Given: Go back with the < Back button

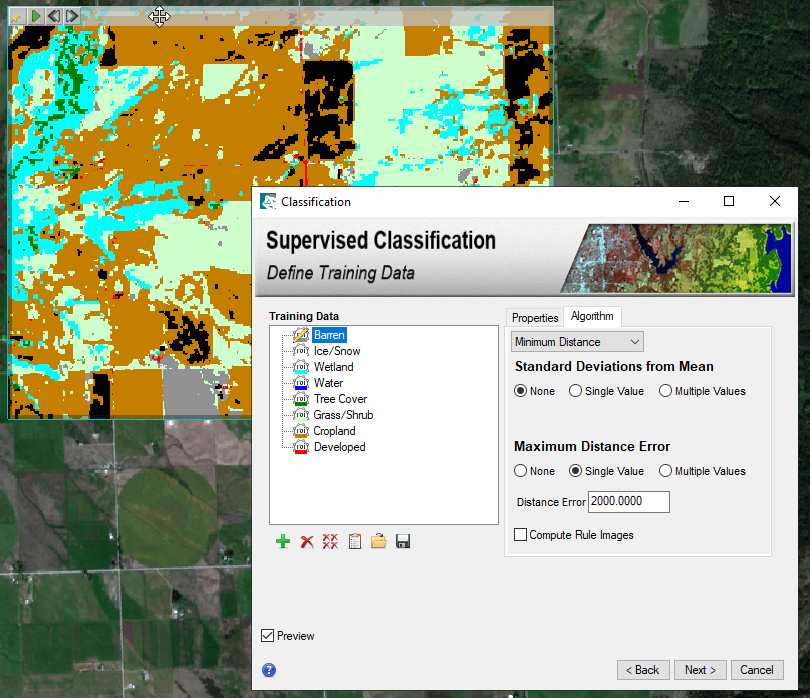Looking at the screenshot, I should click(643, 670).
